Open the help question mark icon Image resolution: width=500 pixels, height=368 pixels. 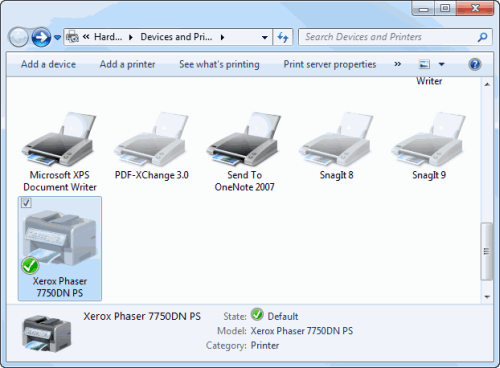(475, 64)
